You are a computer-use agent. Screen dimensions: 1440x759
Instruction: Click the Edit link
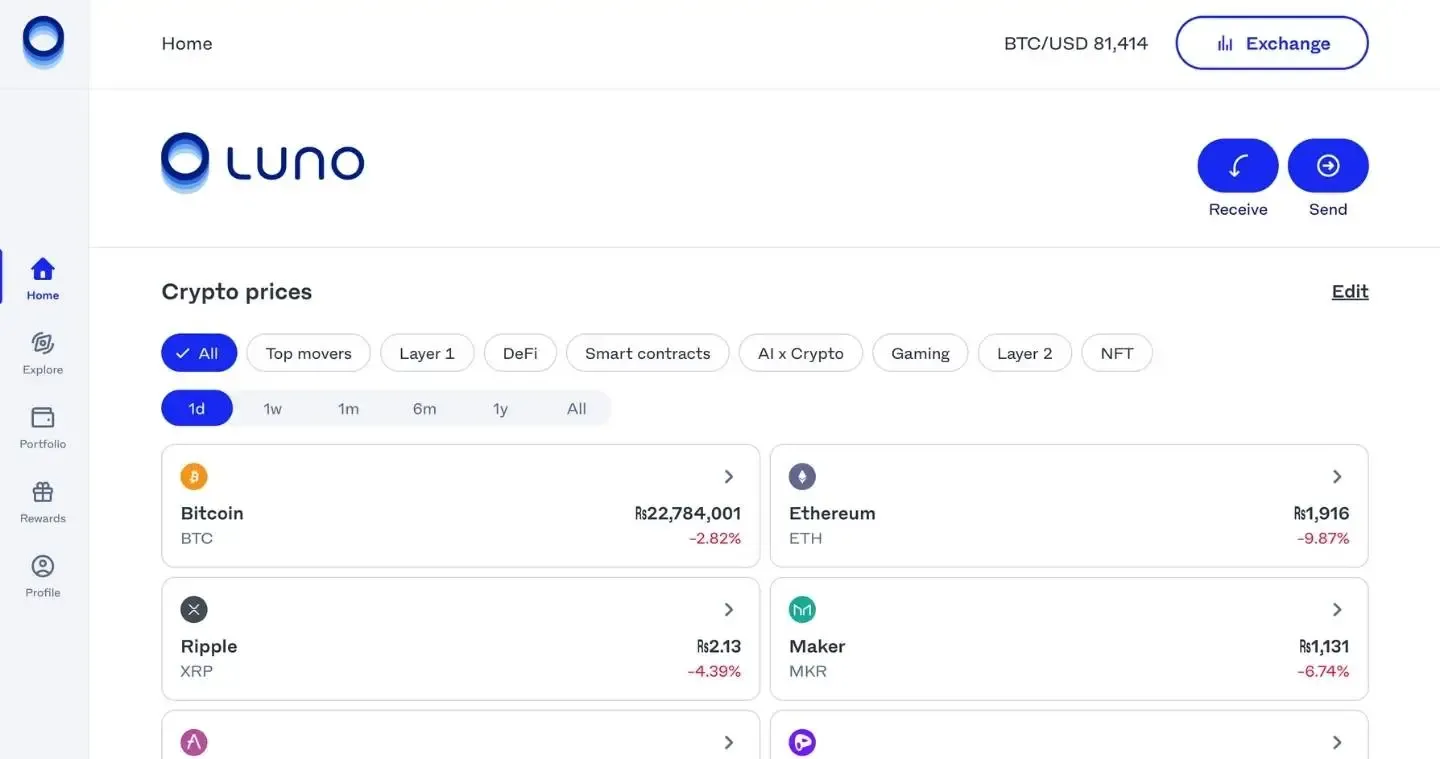1349,292
